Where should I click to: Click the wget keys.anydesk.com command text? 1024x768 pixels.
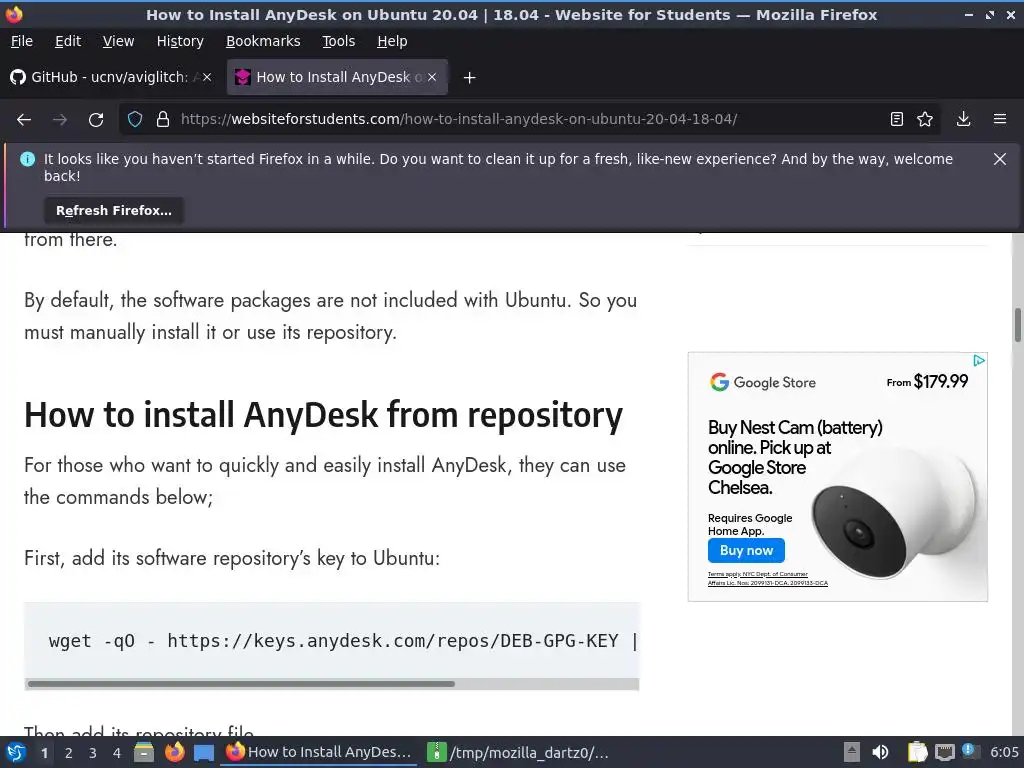point(342,641)
